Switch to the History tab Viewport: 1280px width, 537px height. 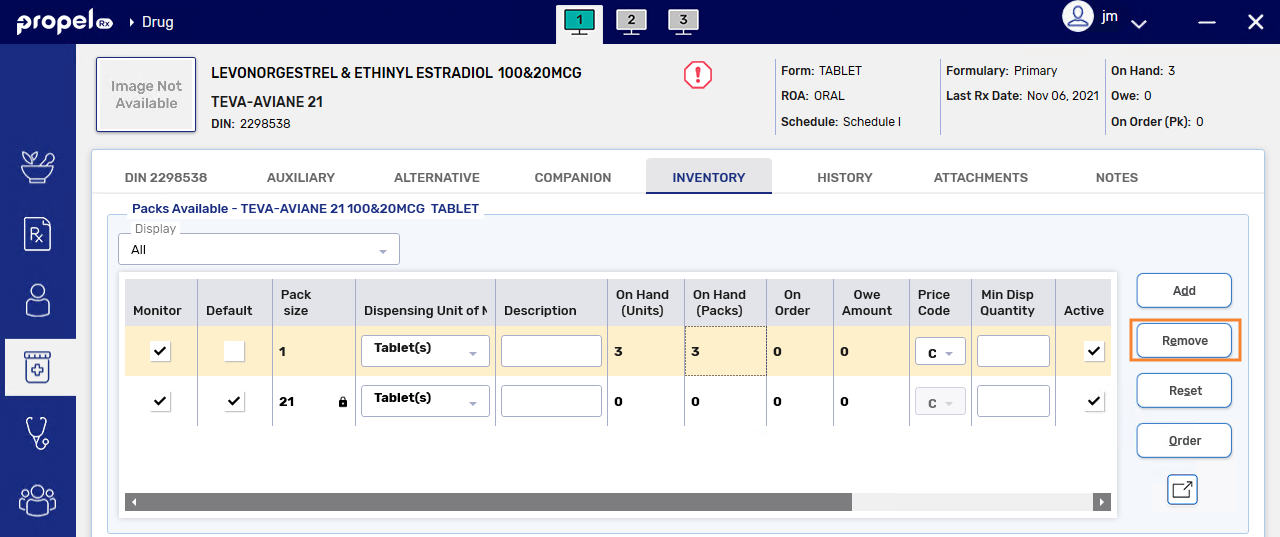click(845, 177)
